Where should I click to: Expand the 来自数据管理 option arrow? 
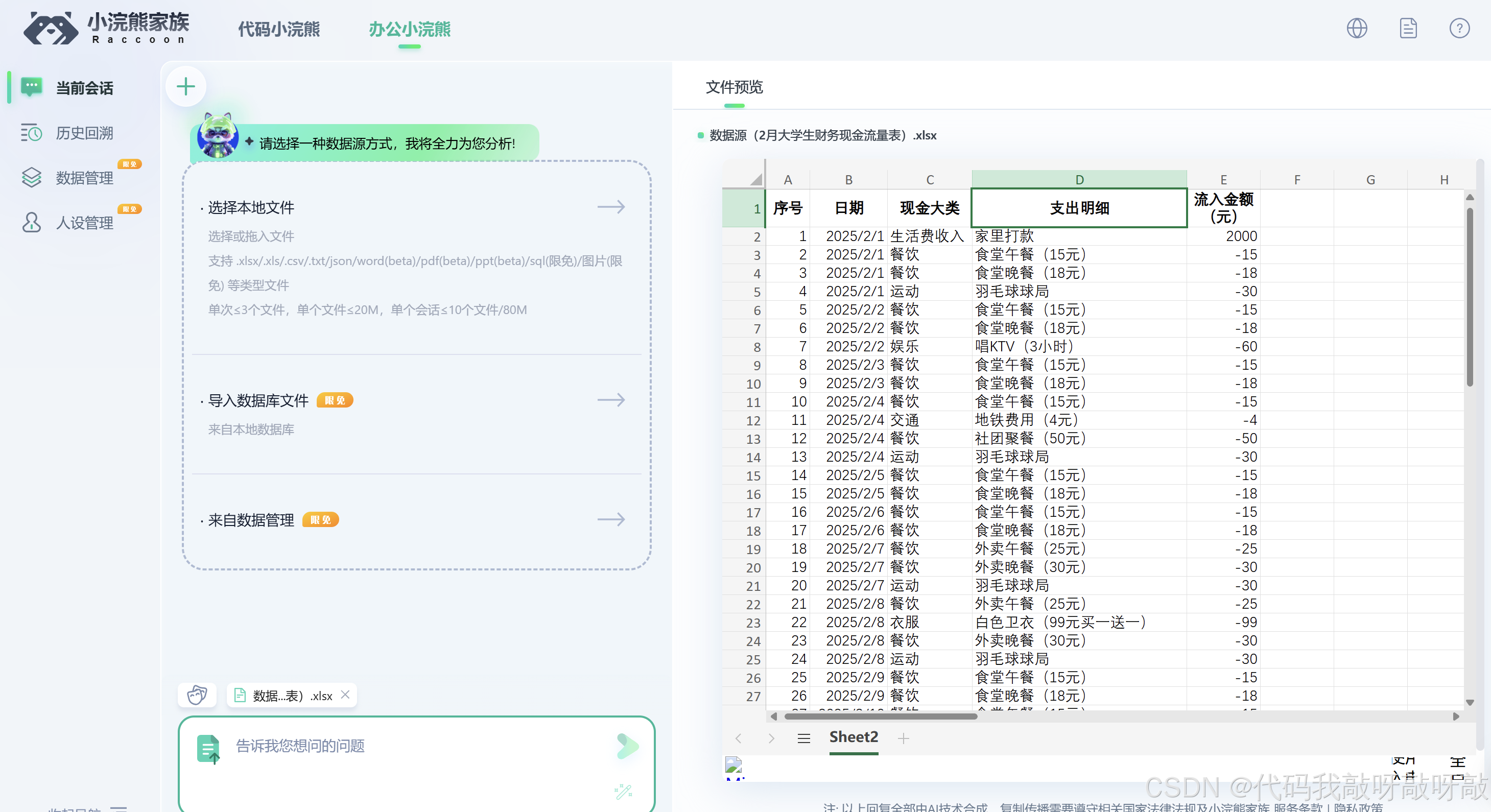click(x=610, y=519)
